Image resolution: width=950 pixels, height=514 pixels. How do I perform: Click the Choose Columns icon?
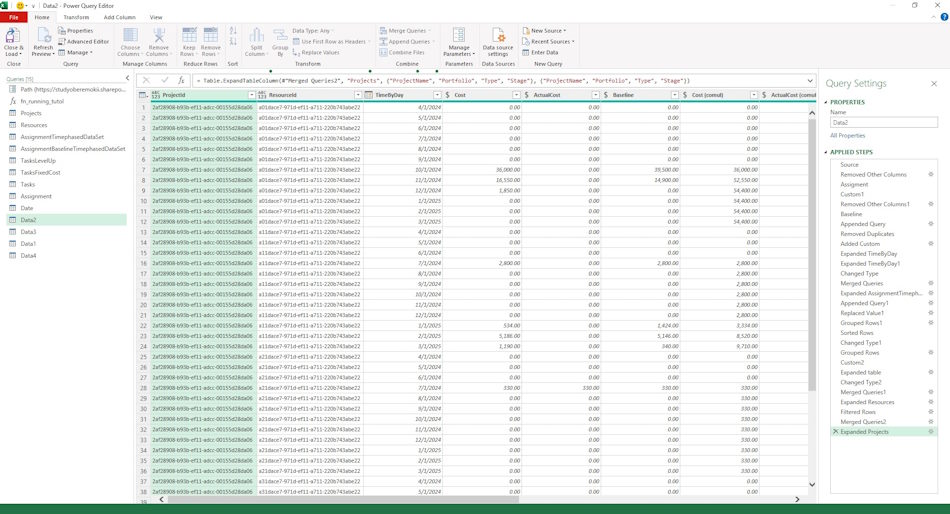point(130,35)
